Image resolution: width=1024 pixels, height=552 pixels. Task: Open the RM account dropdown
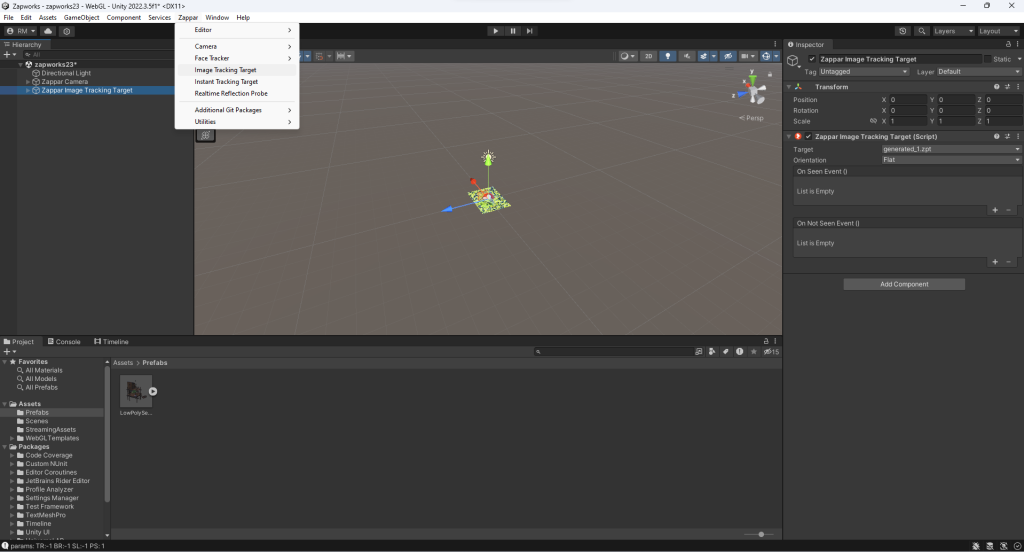(21, 31)
